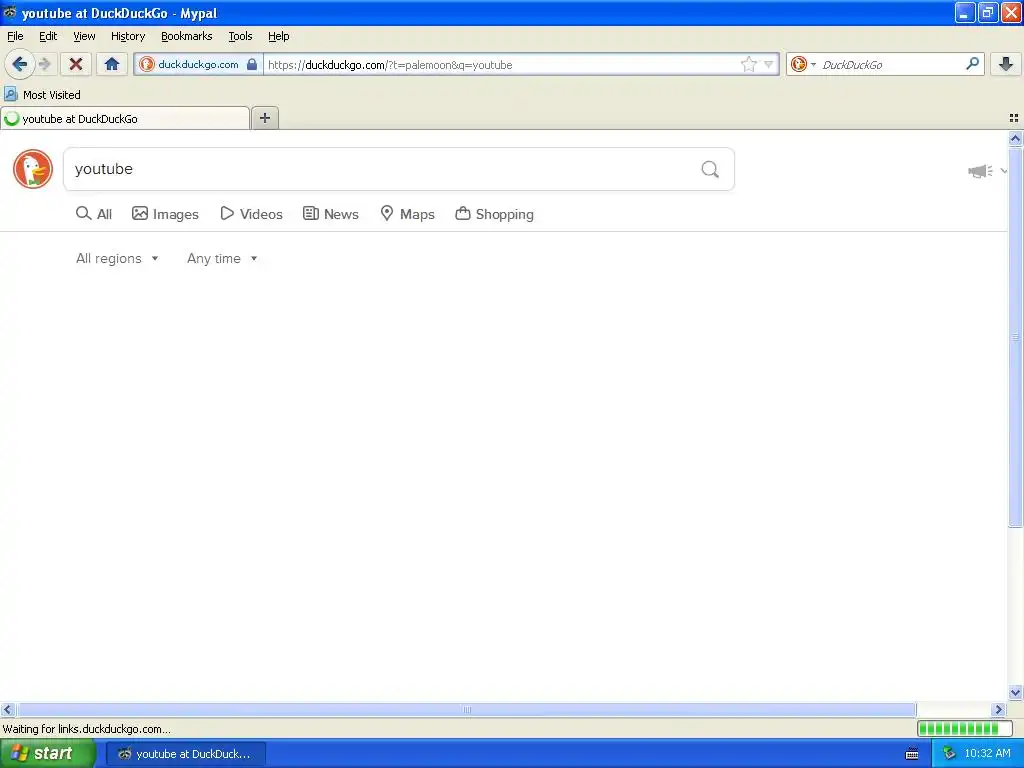The image size is (1024, 768).
Task: Select the youtube at DuckDuckGo tab
Action: [x=125, y=119]
